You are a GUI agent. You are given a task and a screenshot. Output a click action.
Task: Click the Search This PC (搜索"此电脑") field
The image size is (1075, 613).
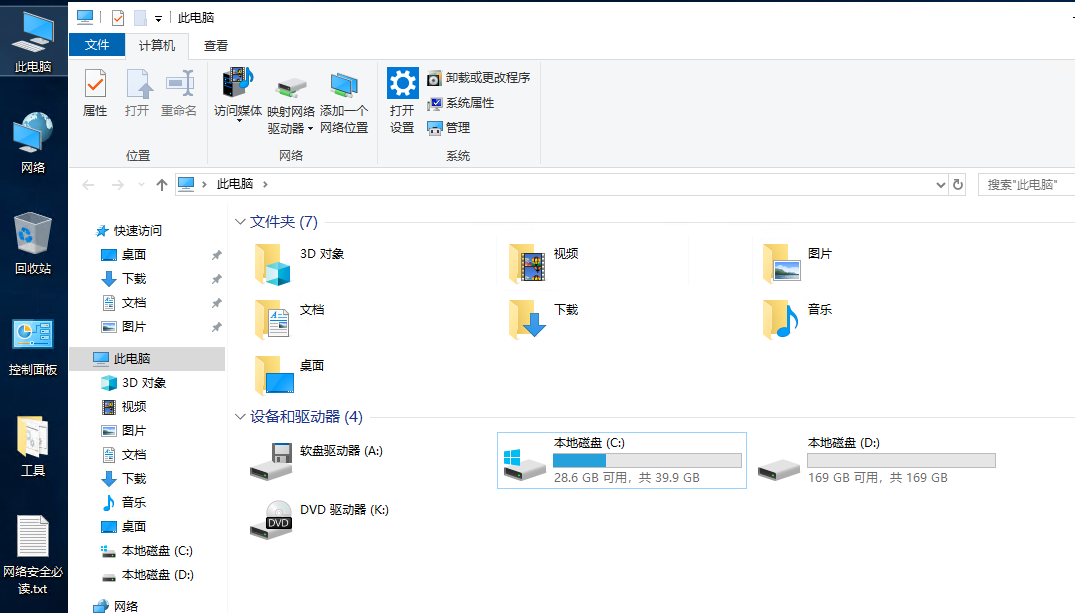pos(1027,185)
